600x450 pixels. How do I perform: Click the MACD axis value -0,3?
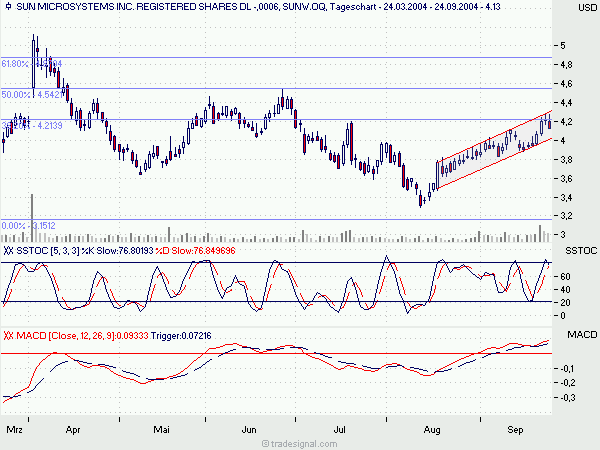tap(568, 398)
